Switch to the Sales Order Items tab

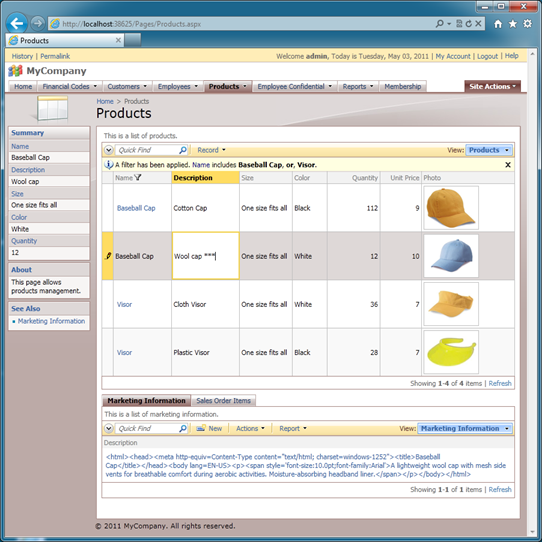(x=223, y=401)
